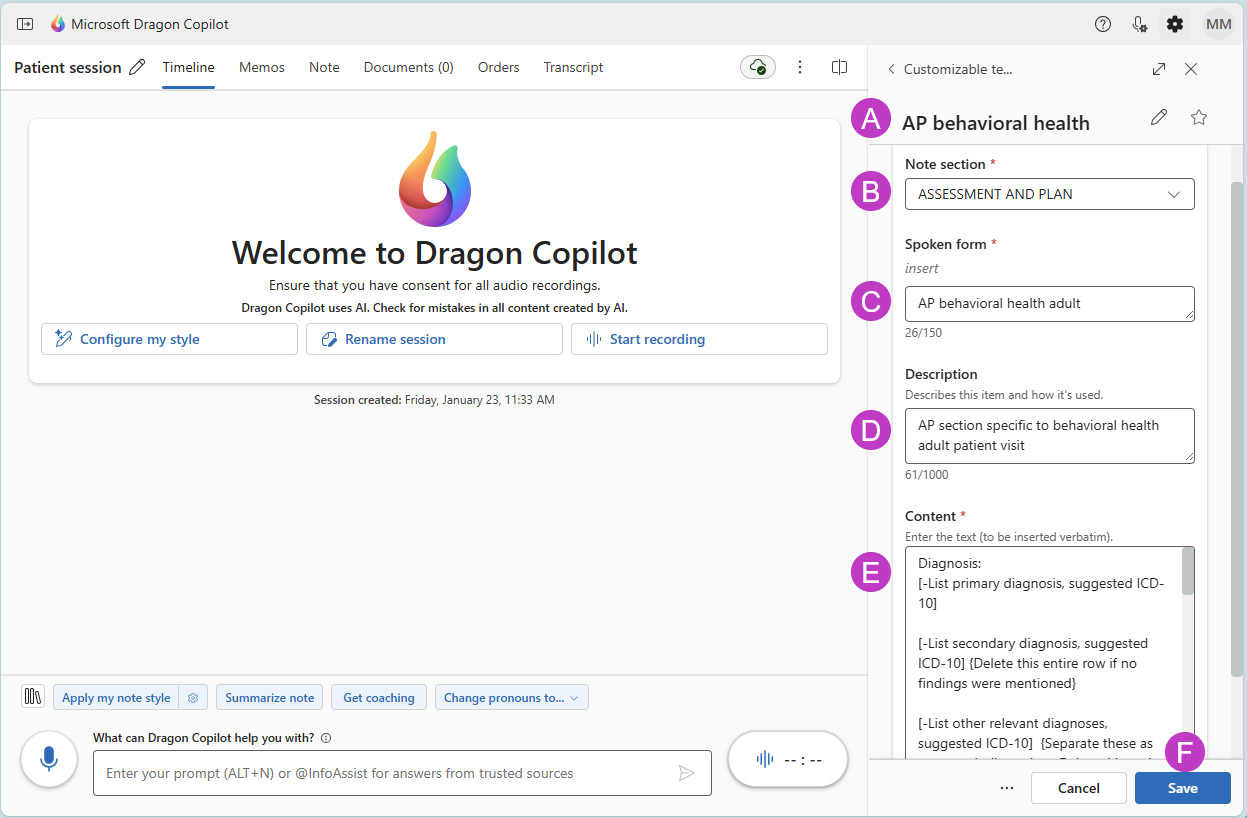Viewport: 1247px width, 818px height.
Task: Click the help question mark icon
Action: click(1103, 24)
